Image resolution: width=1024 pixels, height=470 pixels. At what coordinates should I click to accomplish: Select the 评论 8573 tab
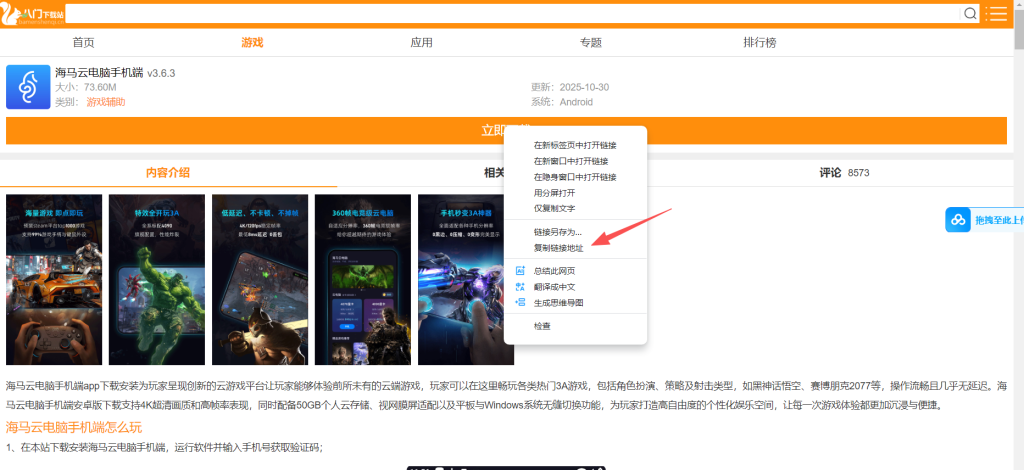pyautogui.click(x=844, y=173)
